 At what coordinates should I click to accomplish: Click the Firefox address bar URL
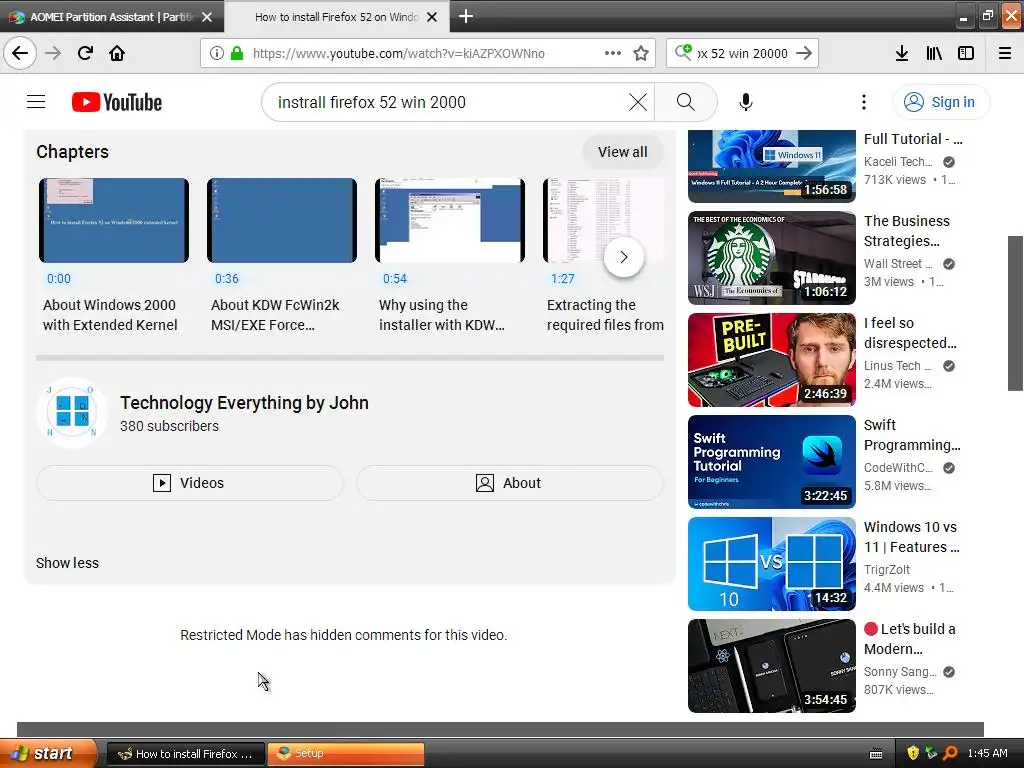[x=399, y=53]
